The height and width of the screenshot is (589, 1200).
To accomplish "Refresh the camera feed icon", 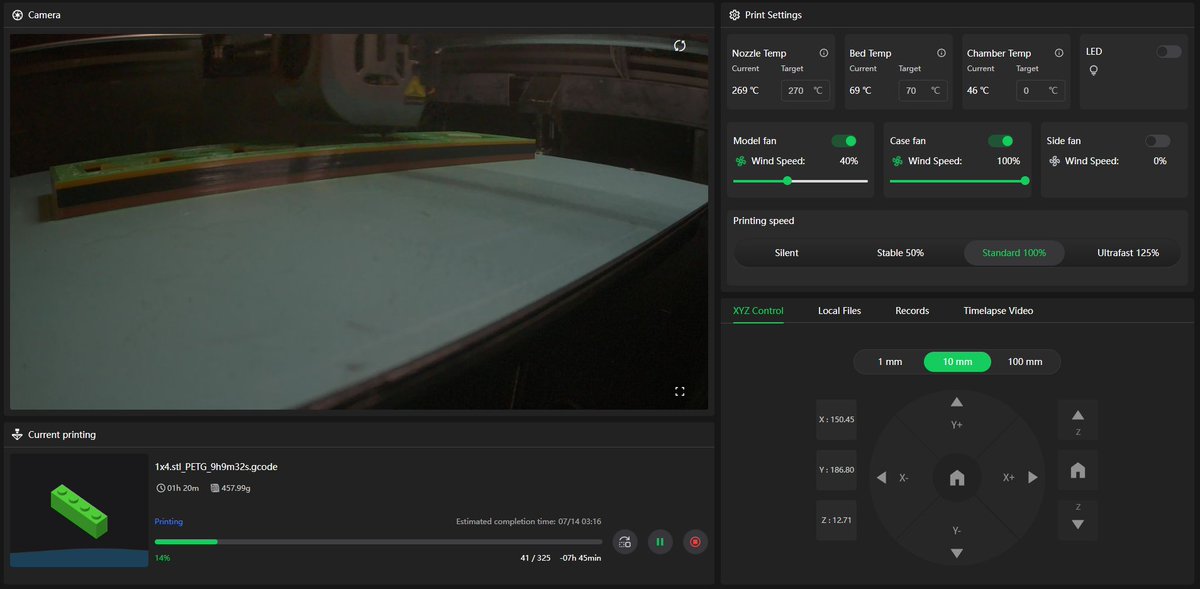I will [x=680, y=46].
